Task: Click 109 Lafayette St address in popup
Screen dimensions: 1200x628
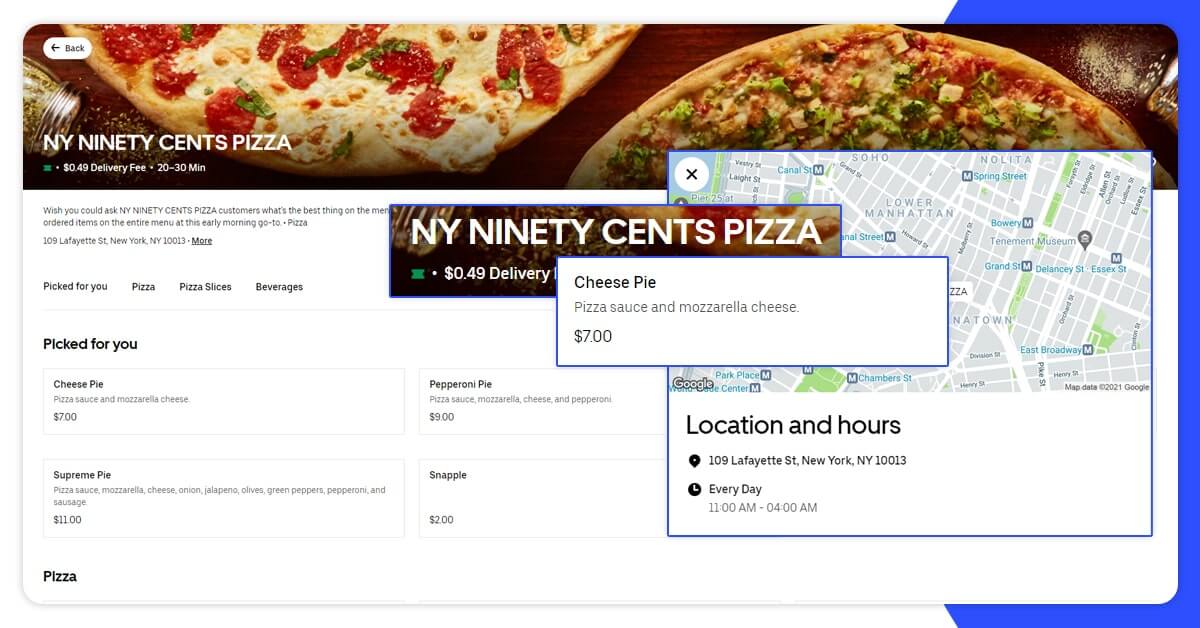Action: 807,461
